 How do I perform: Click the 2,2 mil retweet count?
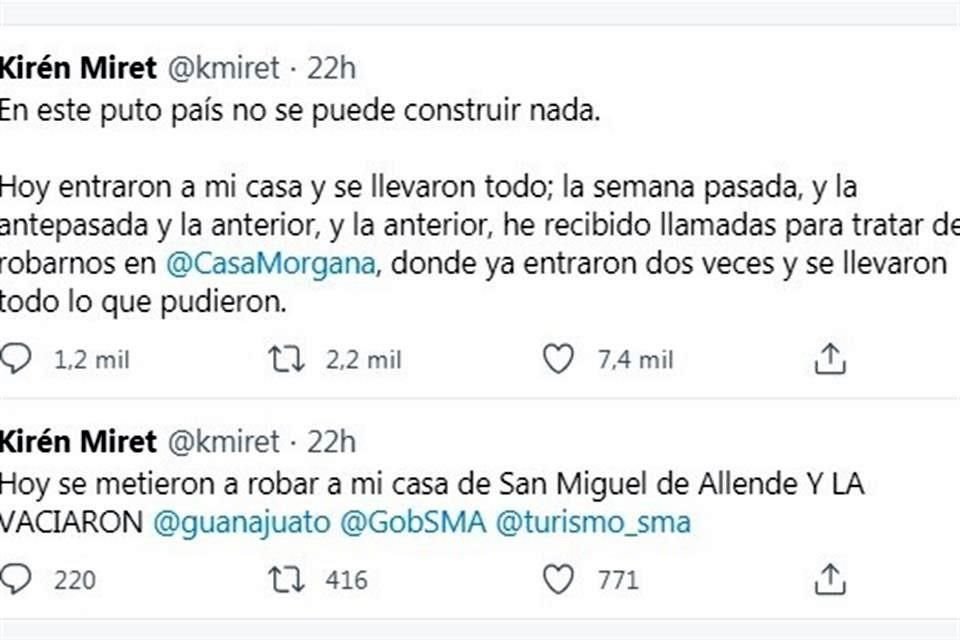[x=363, y=358]
